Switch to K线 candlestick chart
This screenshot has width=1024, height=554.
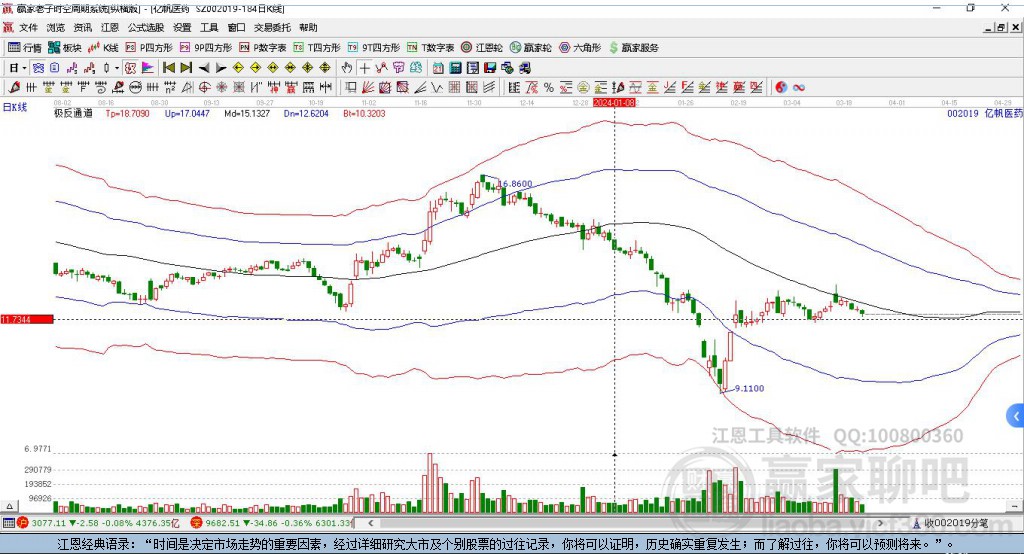pyautogui.click(x=104, y=47)
